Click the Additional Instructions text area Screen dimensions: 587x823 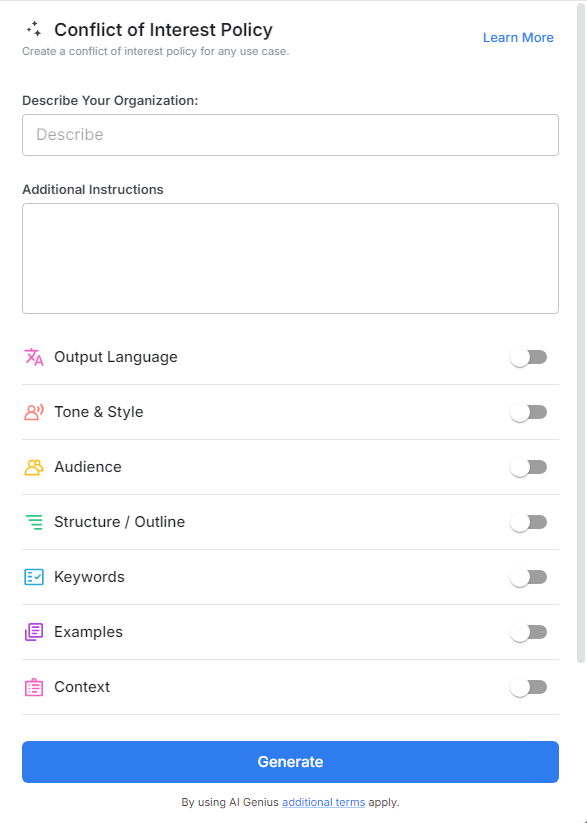(x=290, y=258)
